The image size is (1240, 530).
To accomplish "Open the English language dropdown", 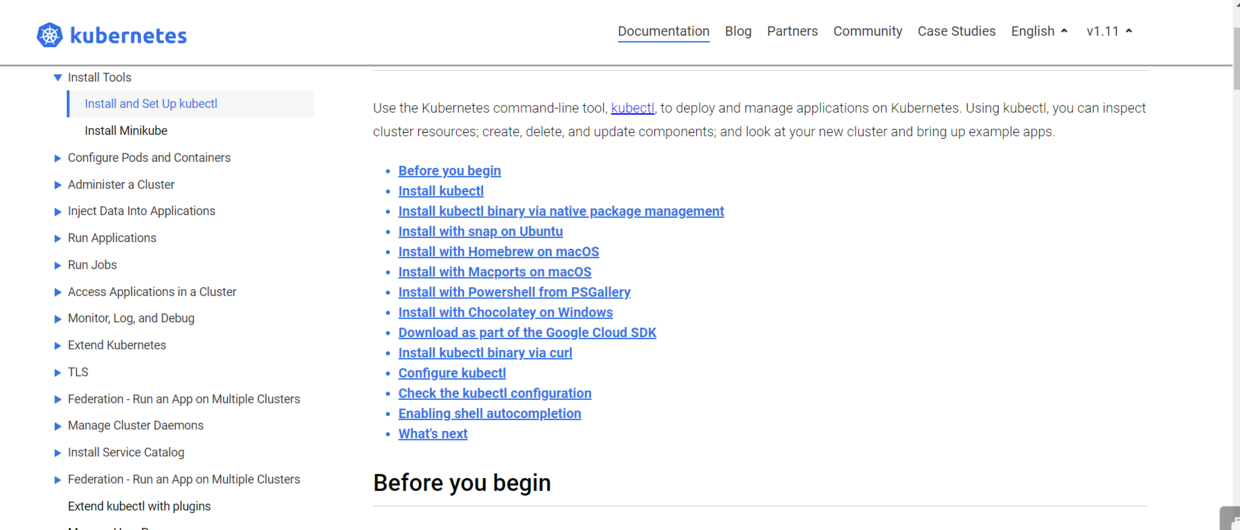I will point(1039,31).
